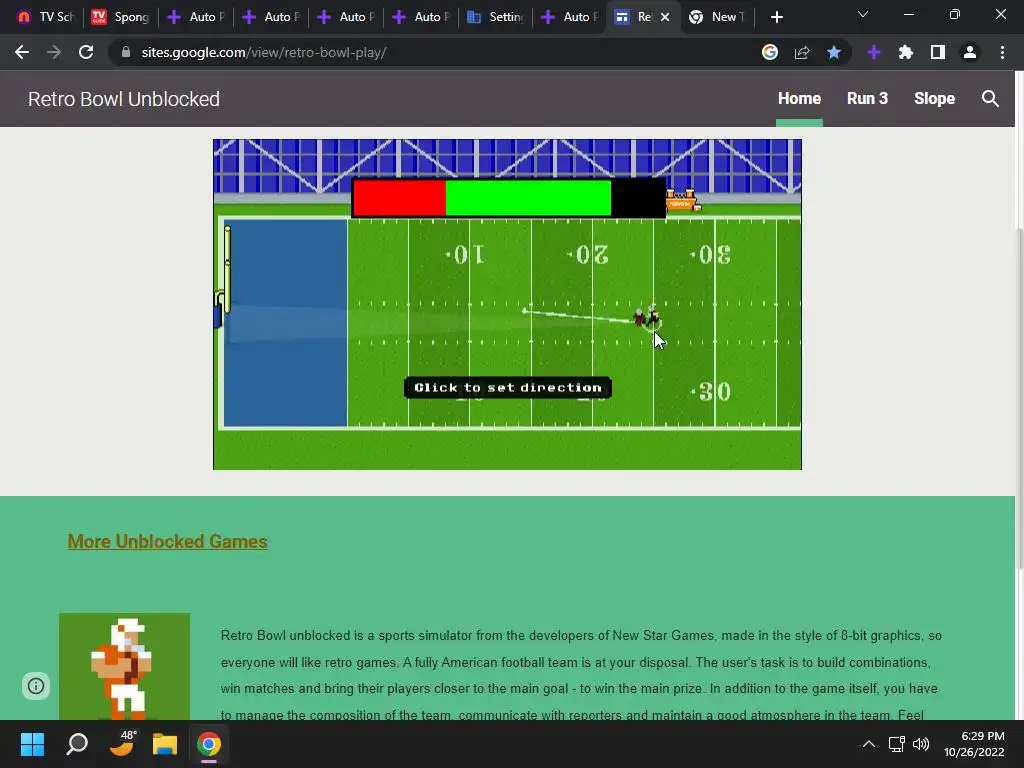Click the green zone of the power meter
Image resolution: width=1024 pixels, height=768 pixels.
click(528, 198)
